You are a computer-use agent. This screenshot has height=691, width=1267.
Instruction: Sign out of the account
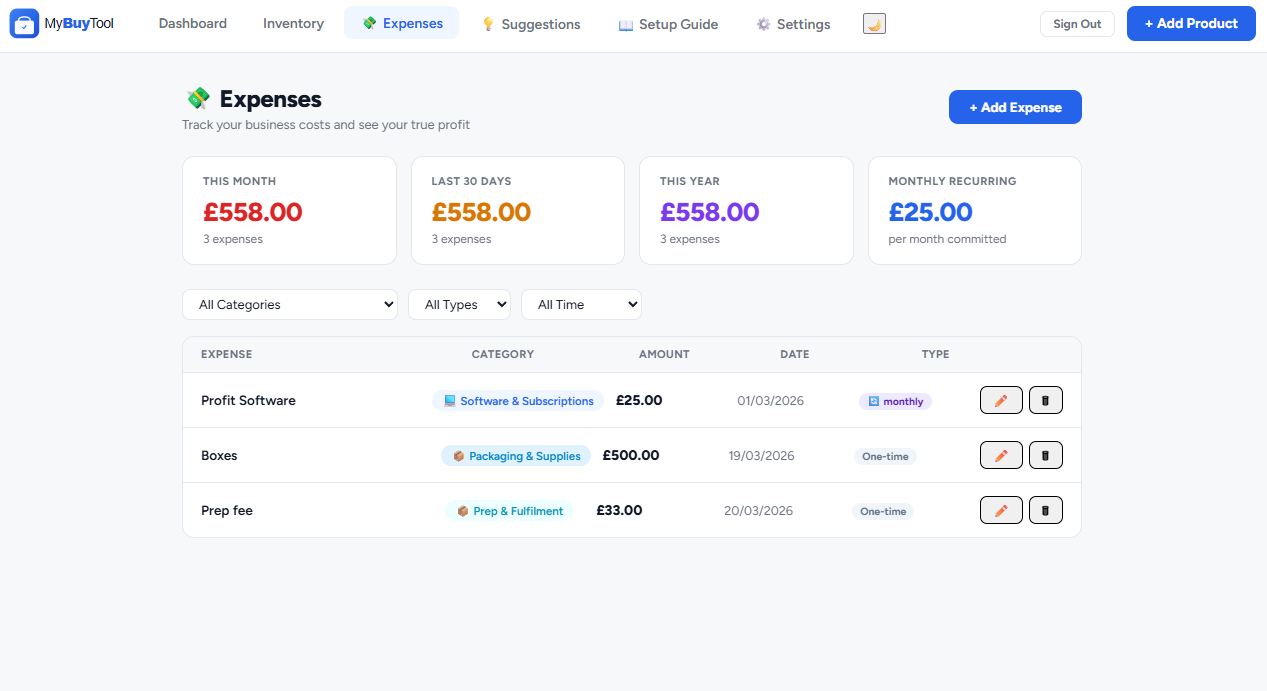coord(1077,24)
